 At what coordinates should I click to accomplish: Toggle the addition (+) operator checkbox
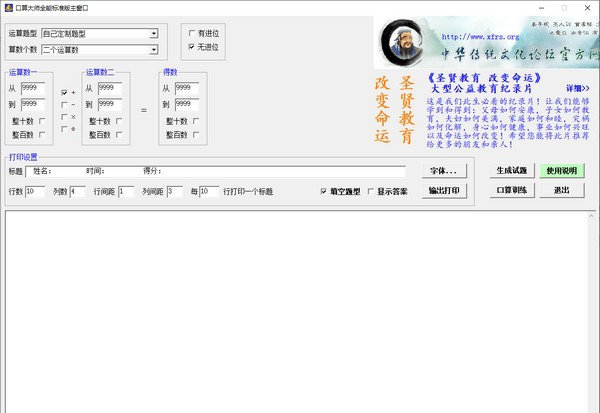click(x=64, y=93)
